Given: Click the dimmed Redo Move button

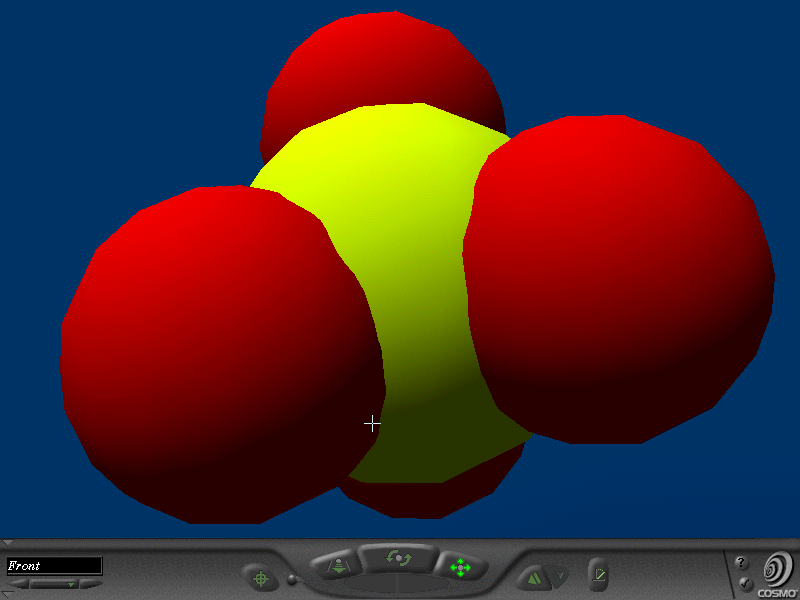Looking at the screenshot, I should point(560,576).
